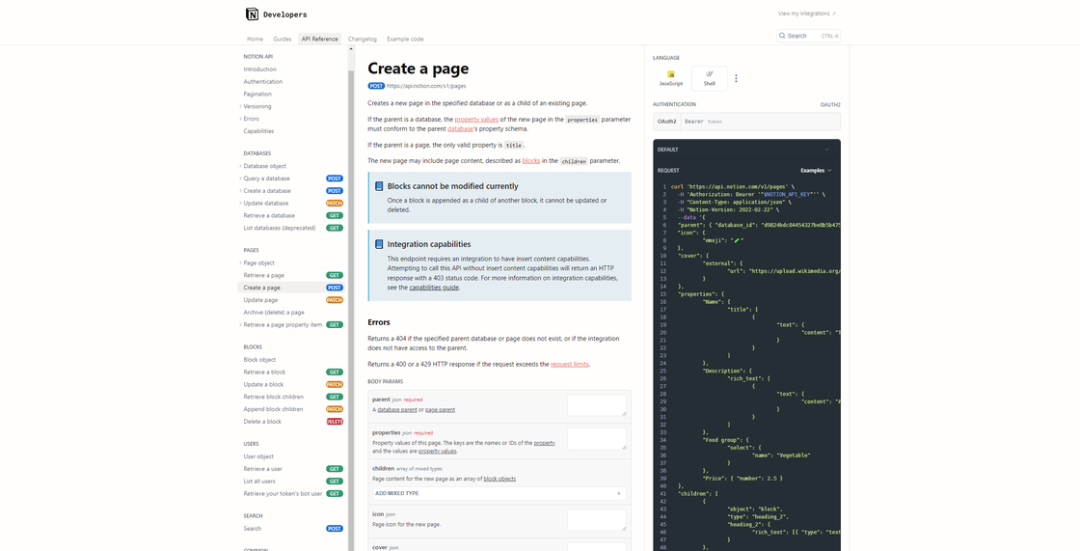Open Block object in sidebar

point(260,360)
